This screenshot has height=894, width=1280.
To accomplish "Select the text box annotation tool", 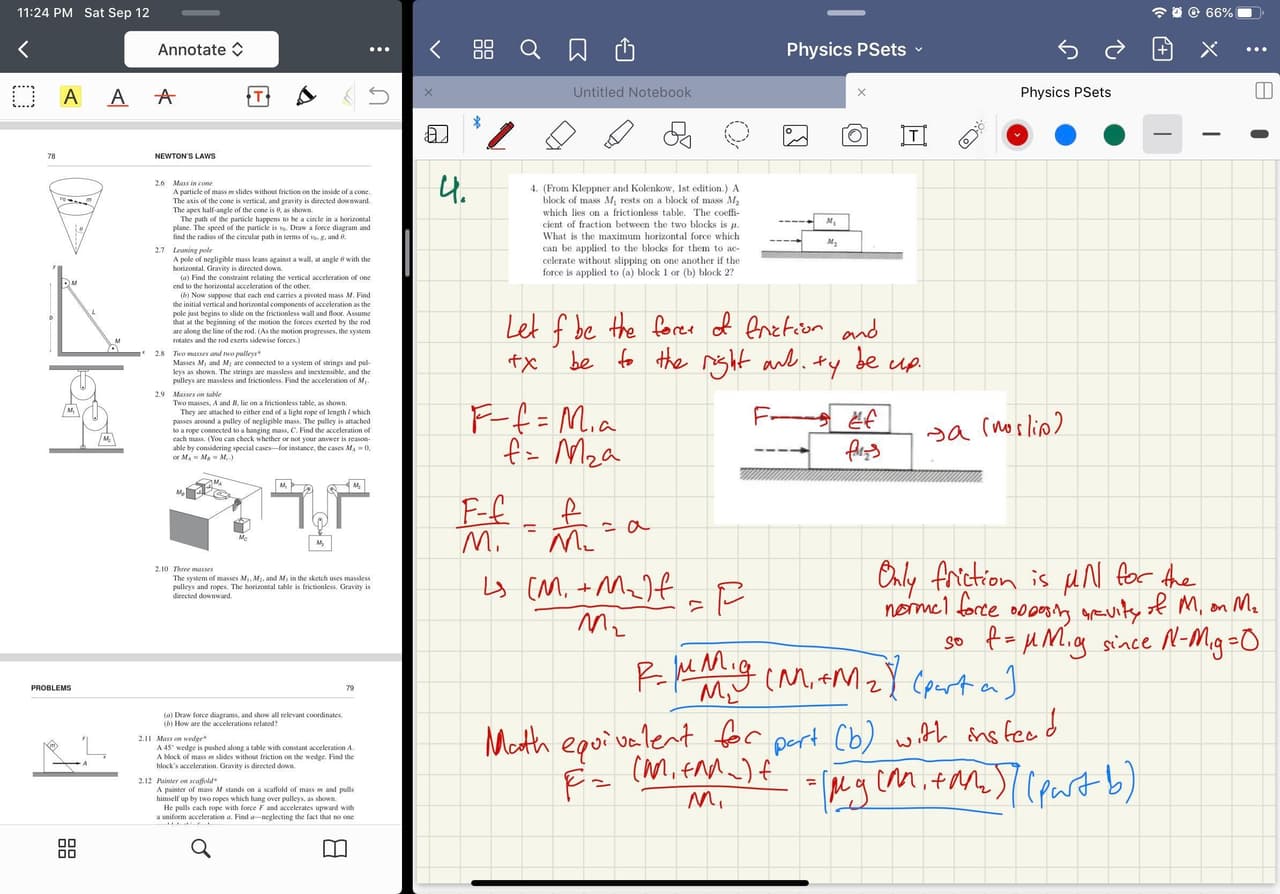I will point(258,96).
